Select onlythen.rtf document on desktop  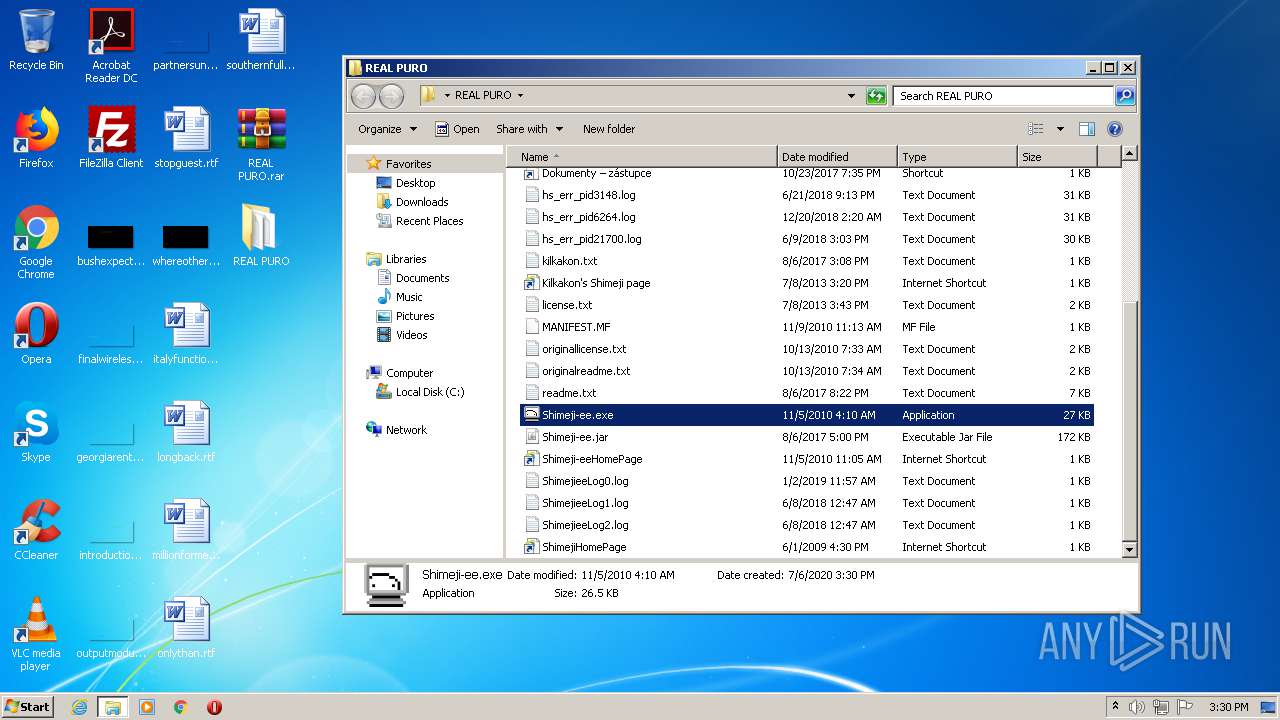186,628
